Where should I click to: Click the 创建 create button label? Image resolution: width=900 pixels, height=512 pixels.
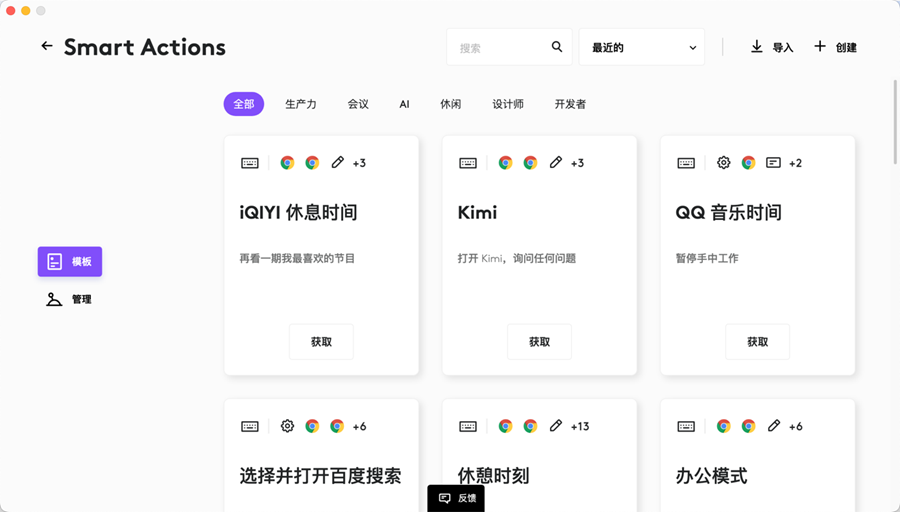(846, 48)
